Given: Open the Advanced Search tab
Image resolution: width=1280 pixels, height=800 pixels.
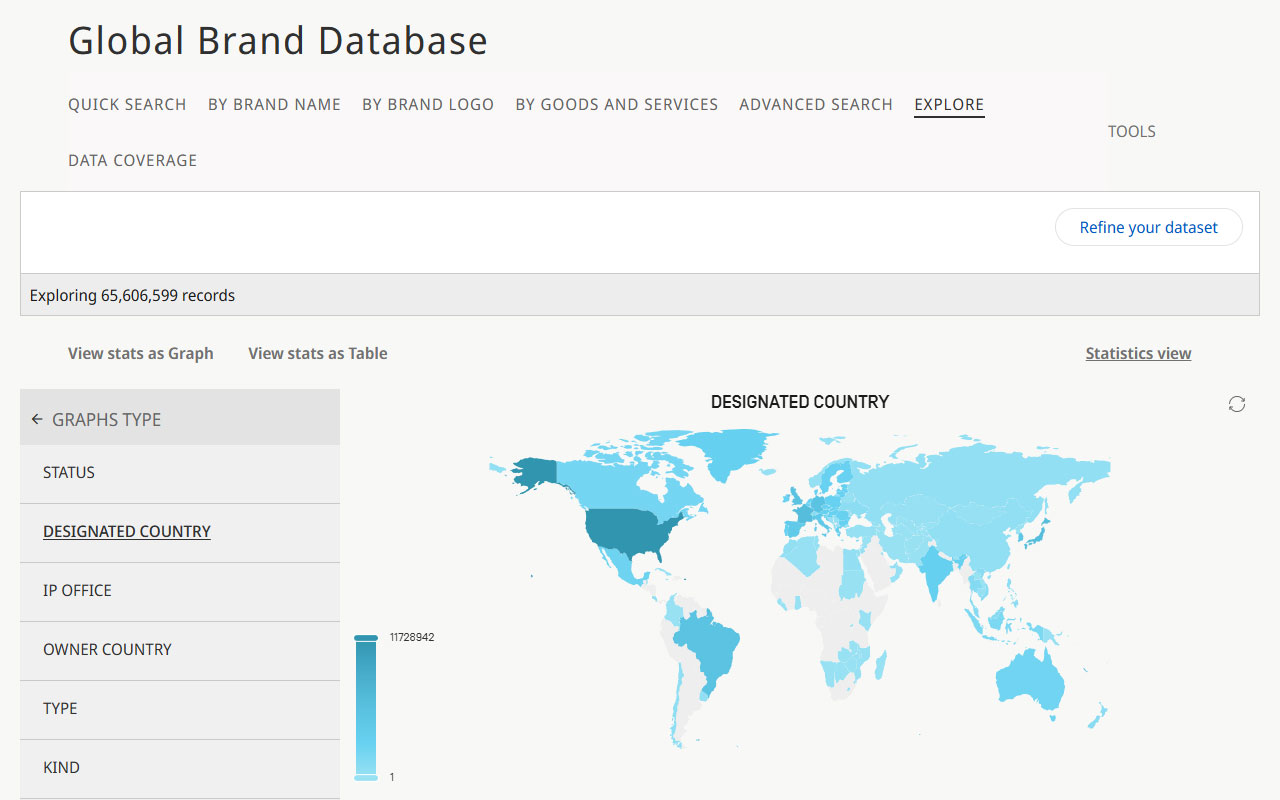Looking at the screenshot, I should point(815,104).
